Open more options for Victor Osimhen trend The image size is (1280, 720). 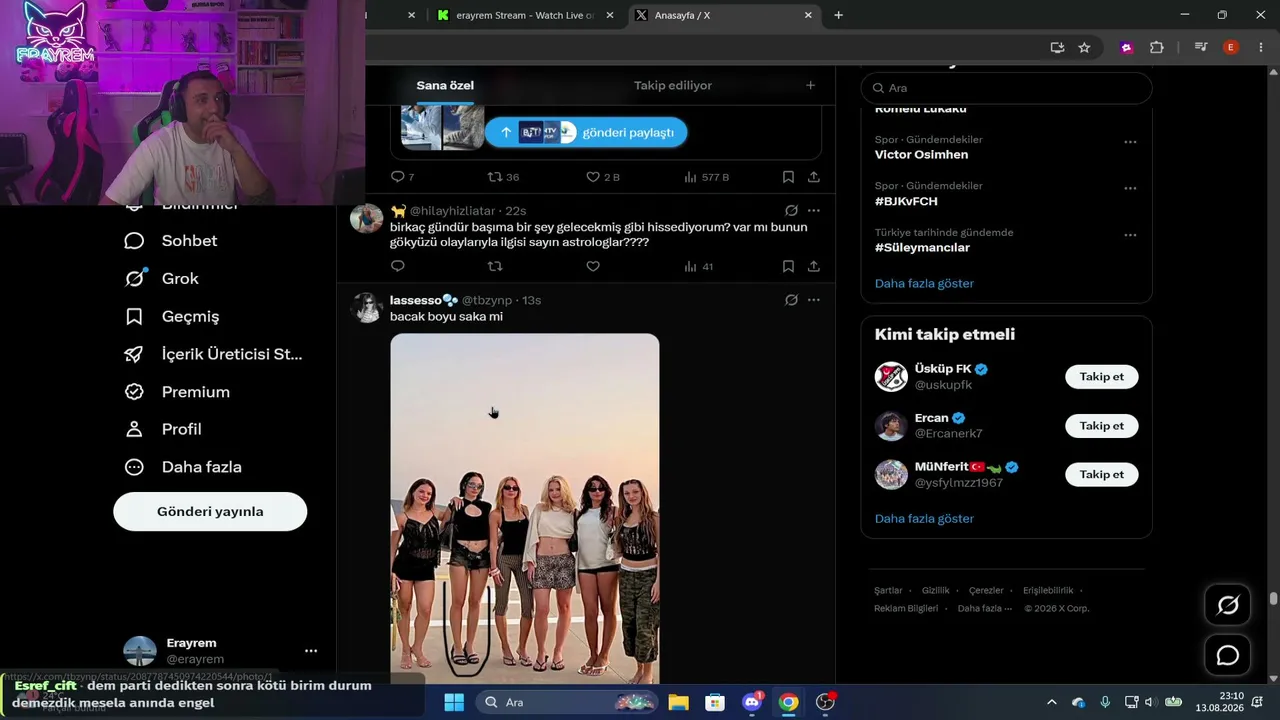[1130, 142]
